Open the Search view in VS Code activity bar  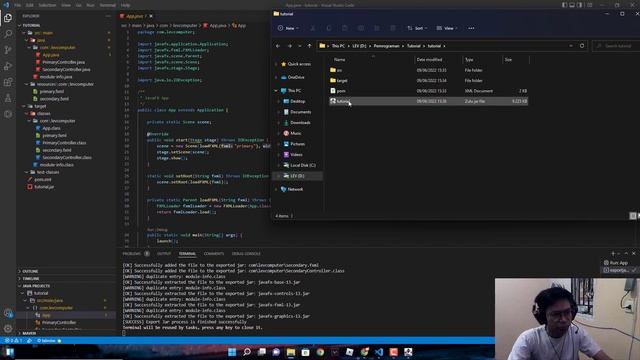coord(8,34)
